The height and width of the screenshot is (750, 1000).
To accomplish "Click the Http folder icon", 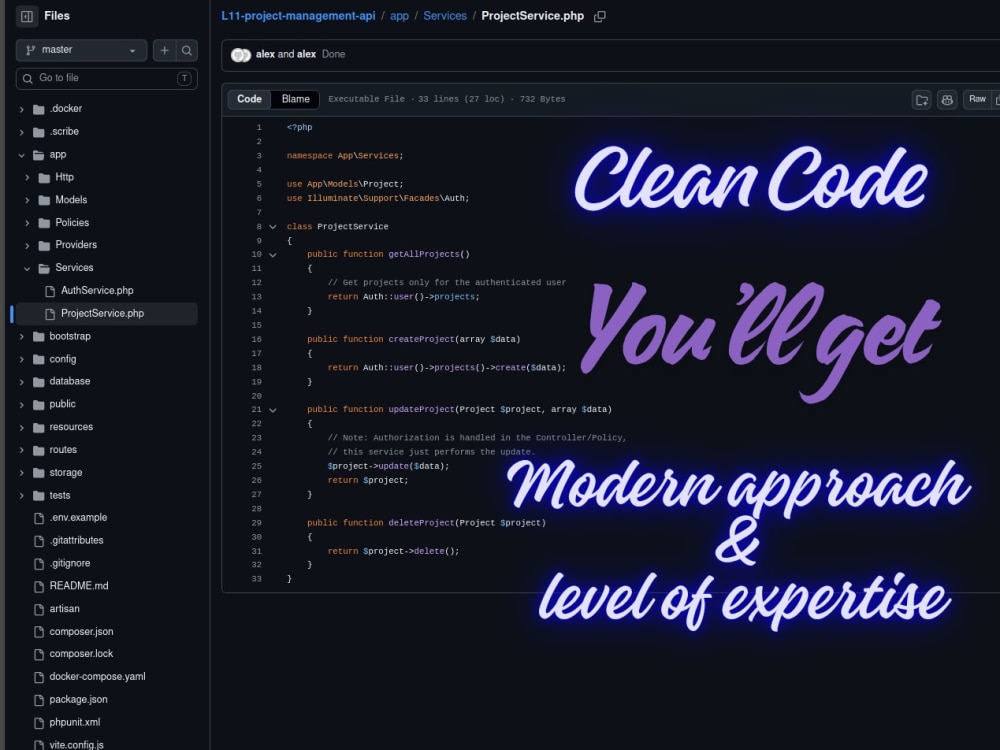I will [44, 177].
